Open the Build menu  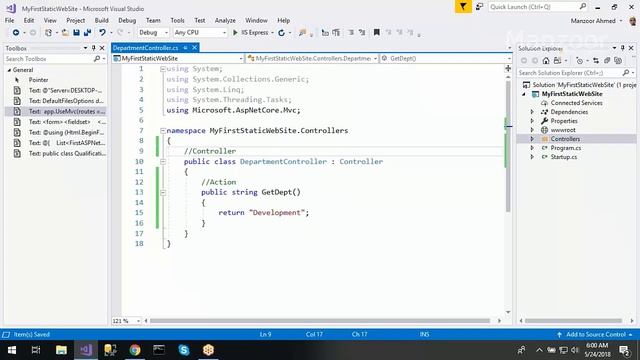point(101,20)
